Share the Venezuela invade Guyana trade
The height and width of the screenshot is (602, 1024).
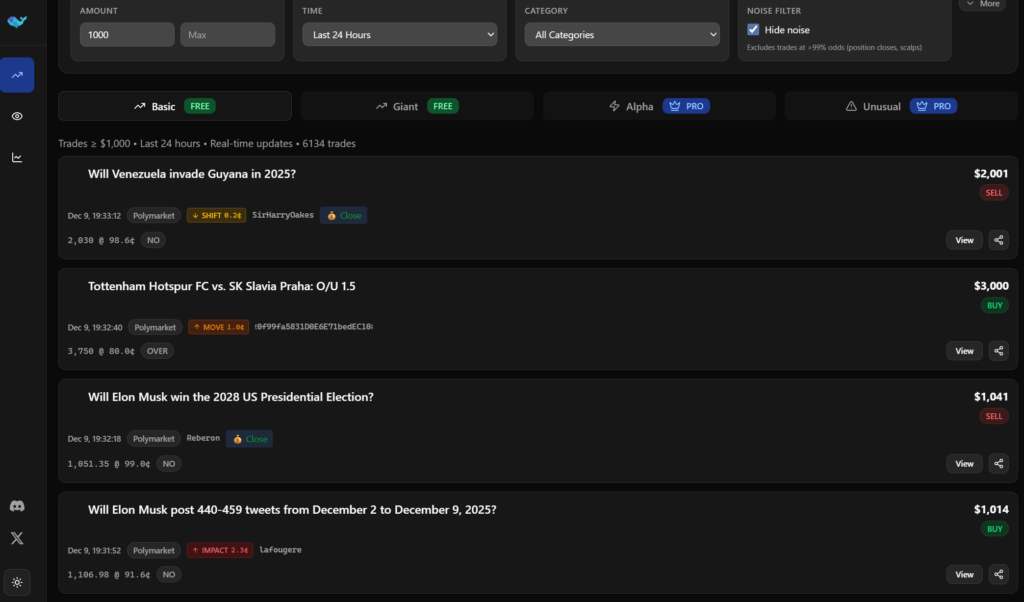pyautogui.click(x=998, y=239)
